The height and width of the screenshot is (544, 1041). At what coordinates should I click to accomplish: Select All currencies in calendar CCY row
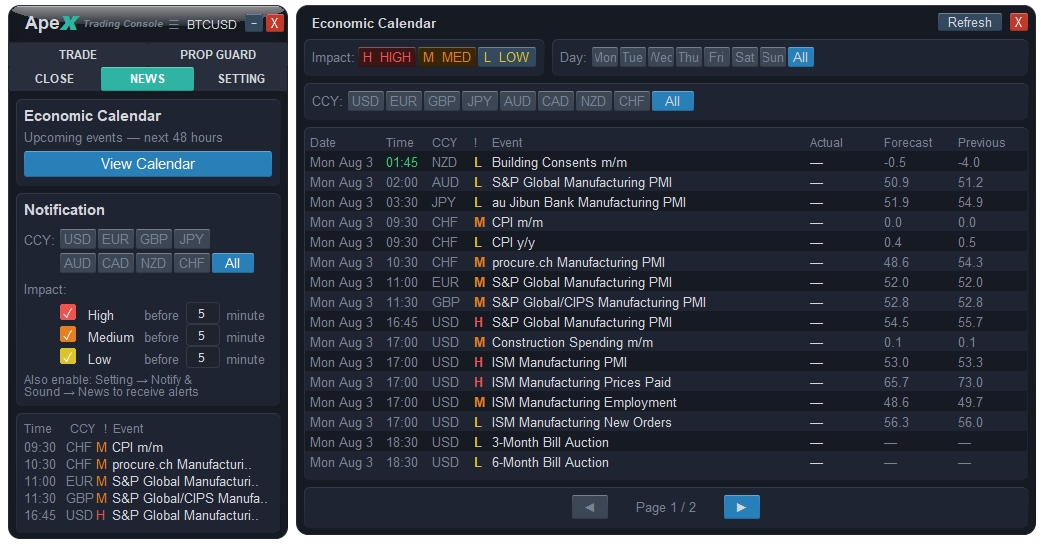coord(673,101)
